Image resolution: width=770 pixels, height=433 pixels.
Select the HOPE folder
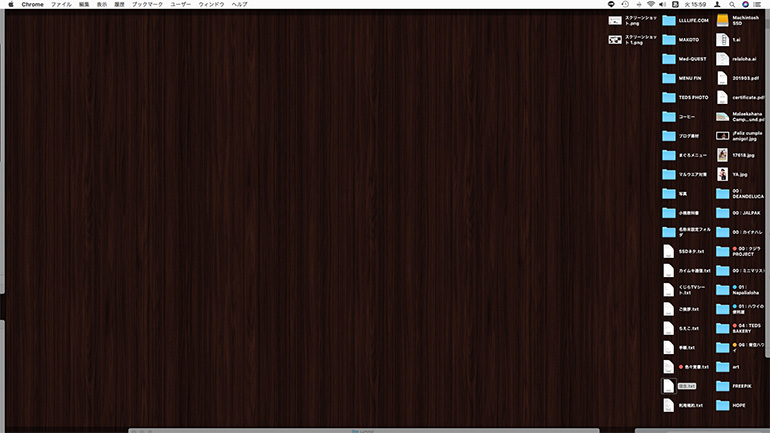coord(722,405)
